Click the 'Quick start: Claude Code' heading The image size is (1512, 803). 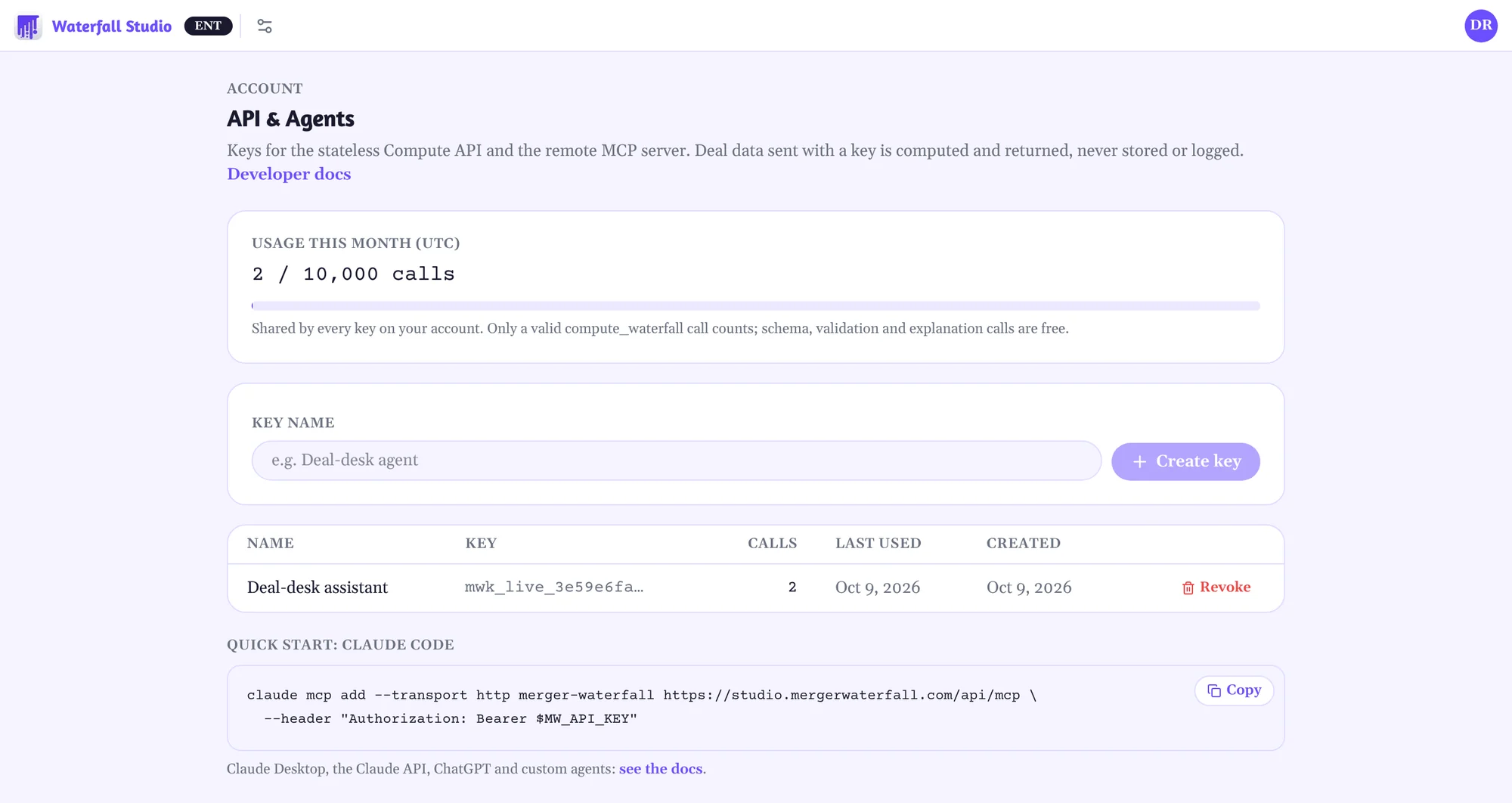pos(340,645)
